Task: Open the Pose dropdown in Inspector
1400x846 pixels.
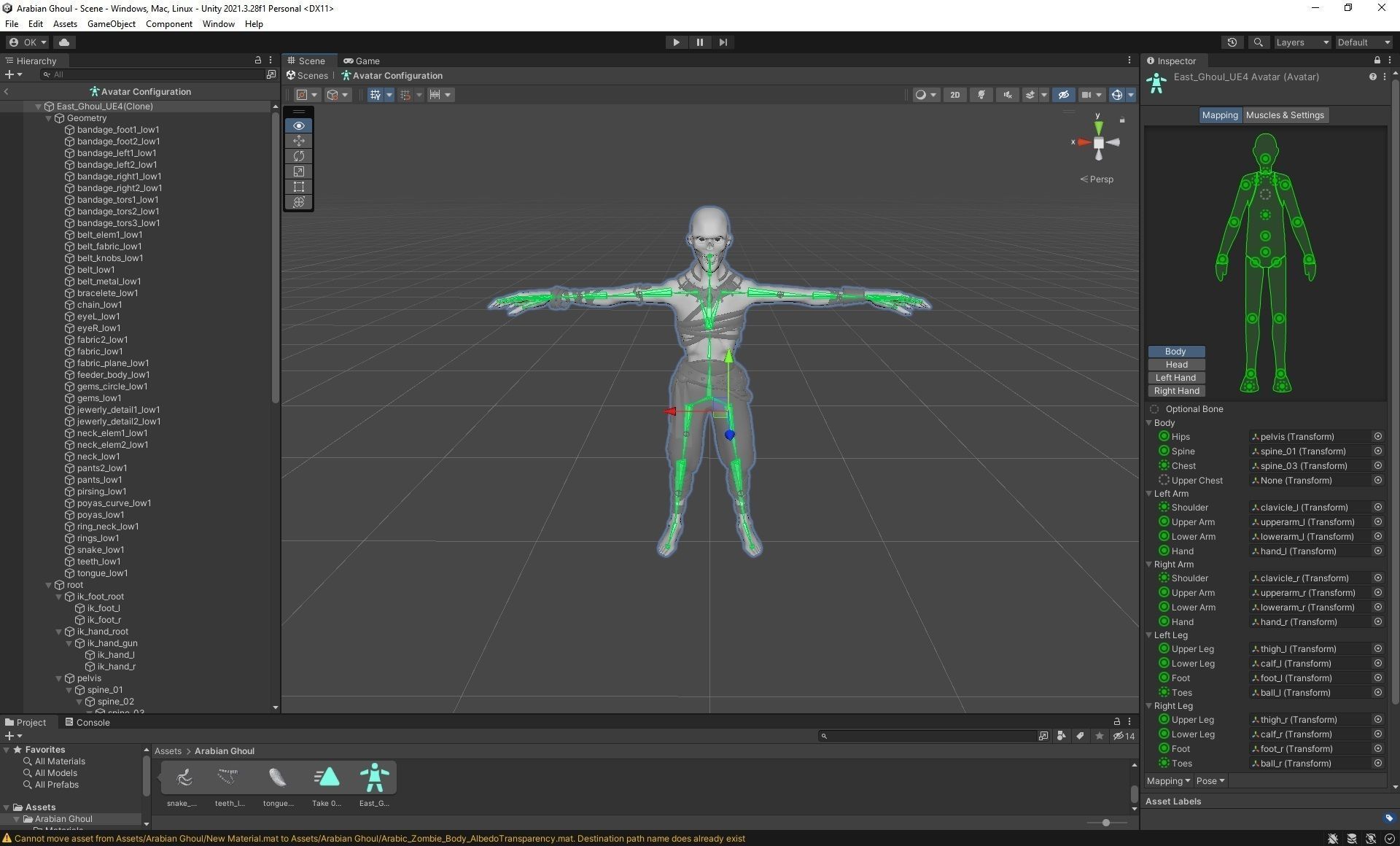Action: [1210, 781]
